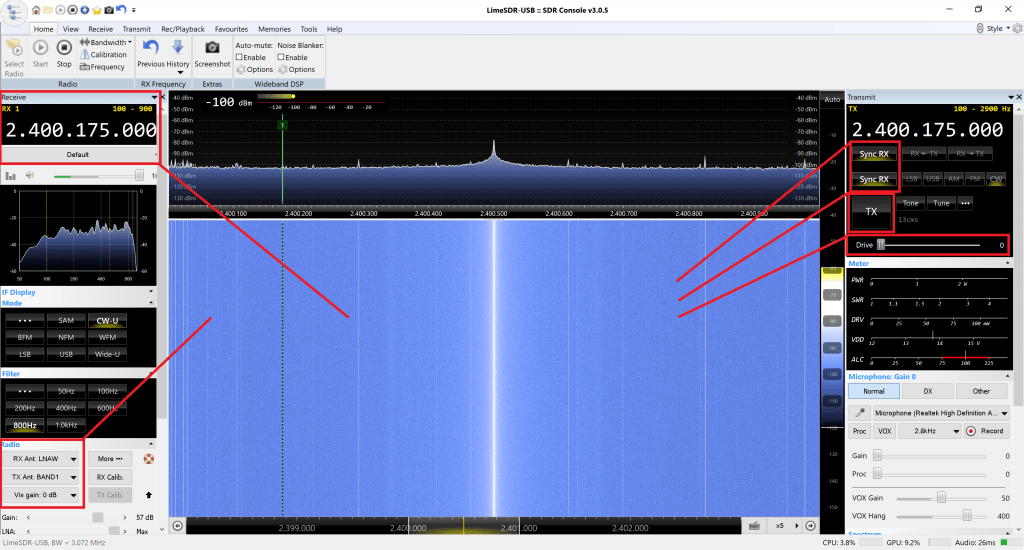
Task: Click the Stop radio icon
Action: (64, 48)
